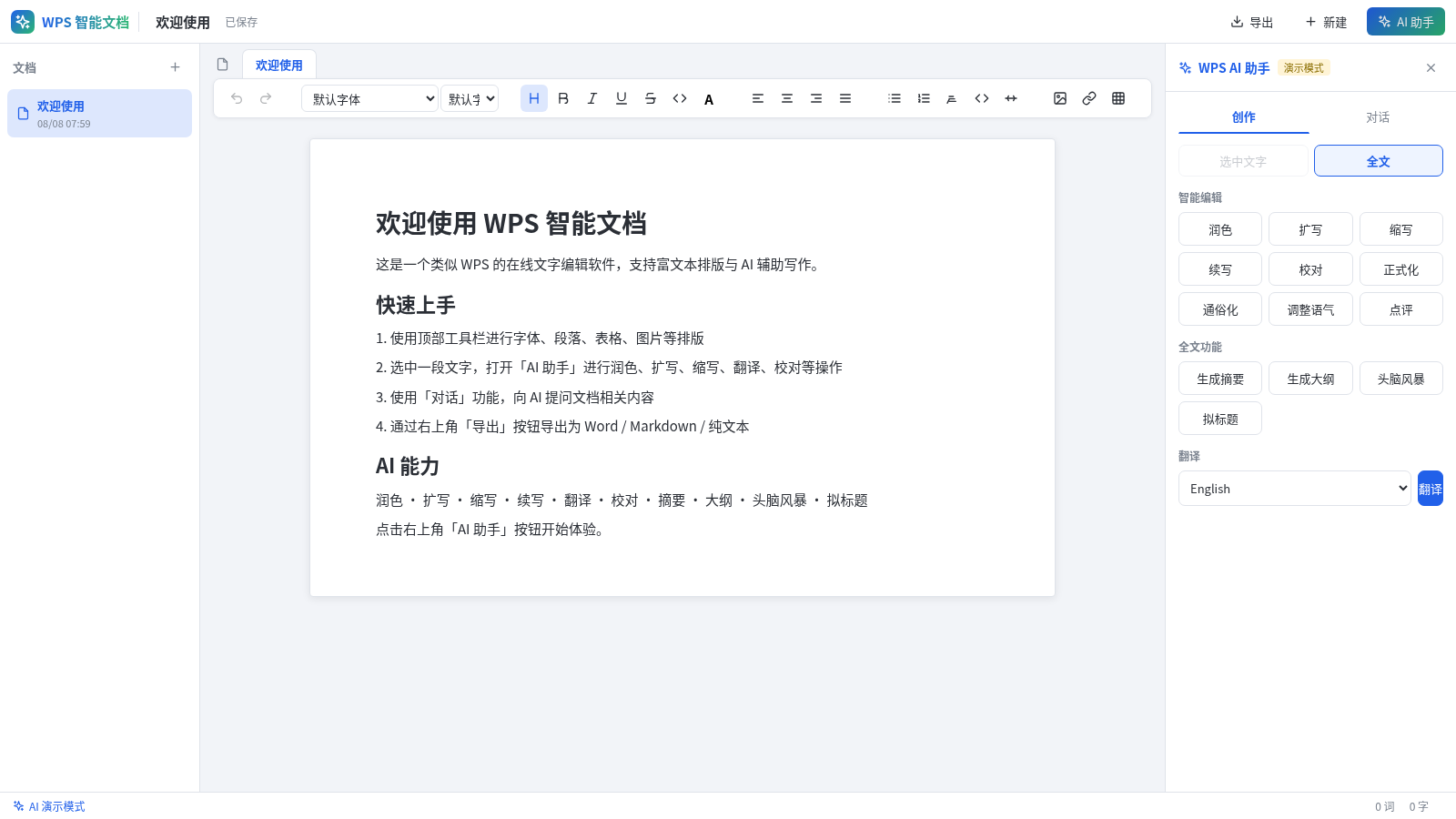
Task: Insert an image into the document
Action: (1060, 98)
